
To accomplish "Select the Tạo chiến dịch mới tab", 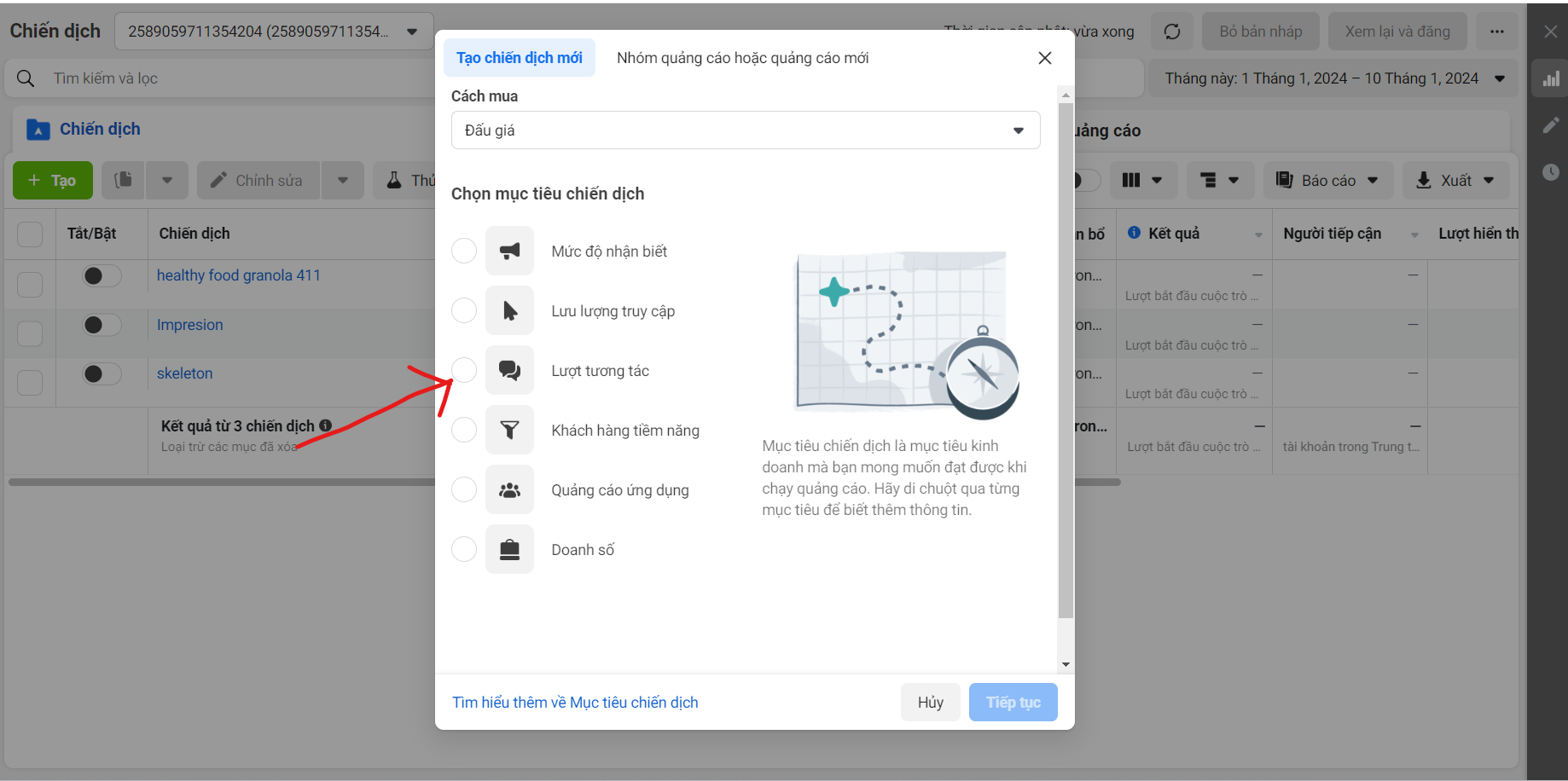I will click(520, 58).
